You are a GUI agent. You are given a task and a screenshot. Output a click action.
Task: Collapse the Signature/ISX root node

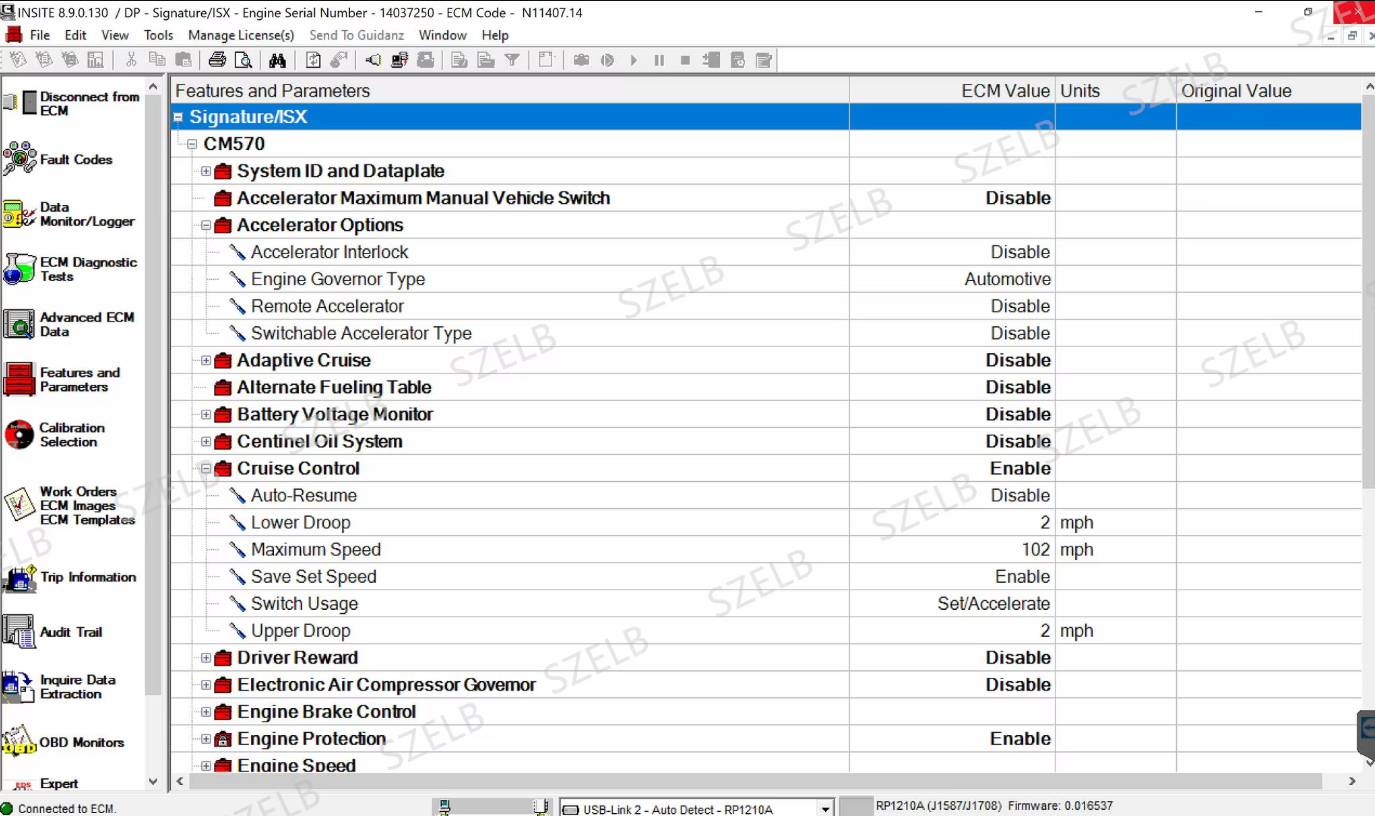pos(178,117)
